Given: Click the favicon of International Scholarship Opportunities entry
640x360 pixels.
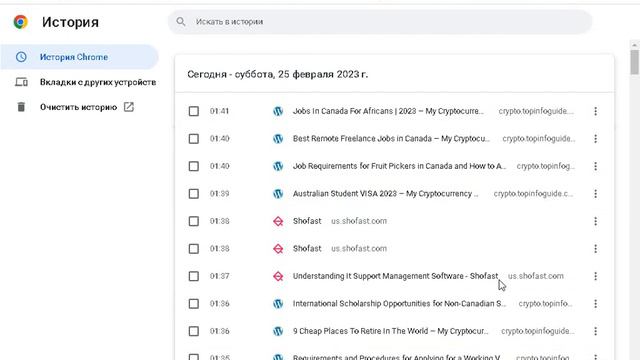Looking at the screenshot, I should coord(278,304).
